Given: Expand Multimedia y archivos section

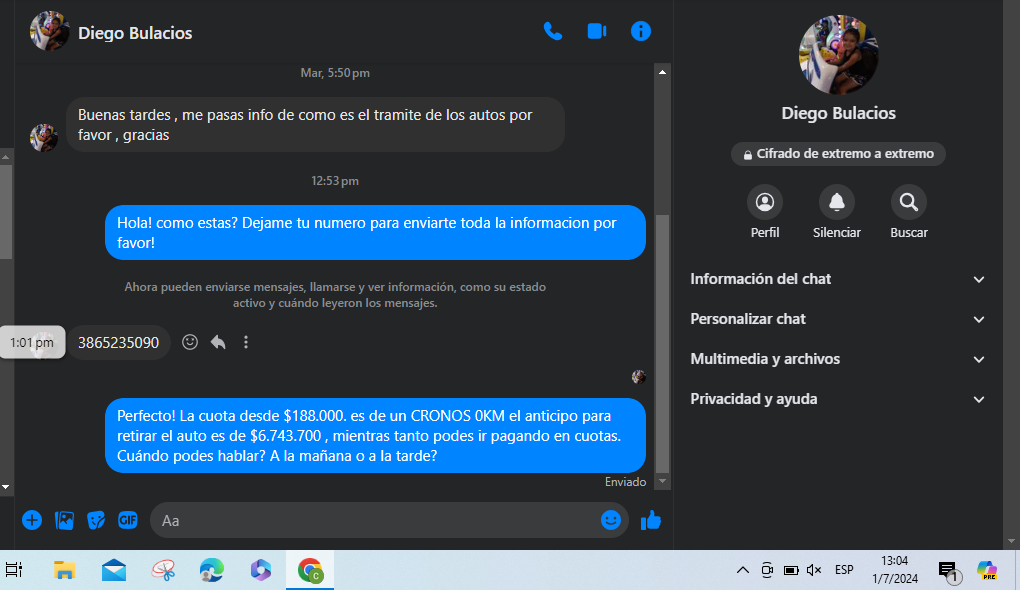Looking at the screenshot, I should pos(838,359).
